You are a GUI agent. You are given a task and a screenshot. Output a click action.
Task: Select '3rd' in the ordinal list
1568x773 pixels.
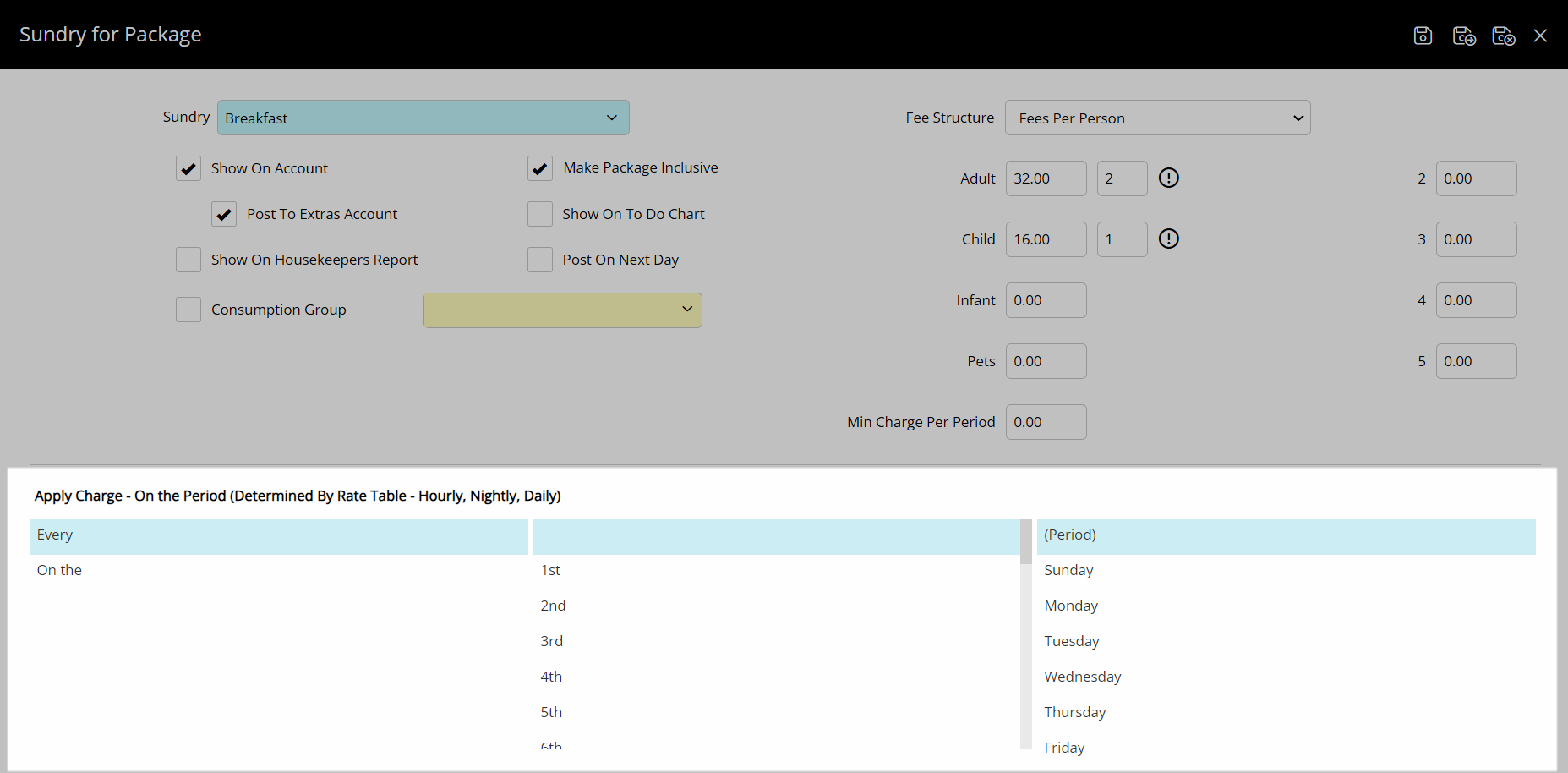(552, 641)
